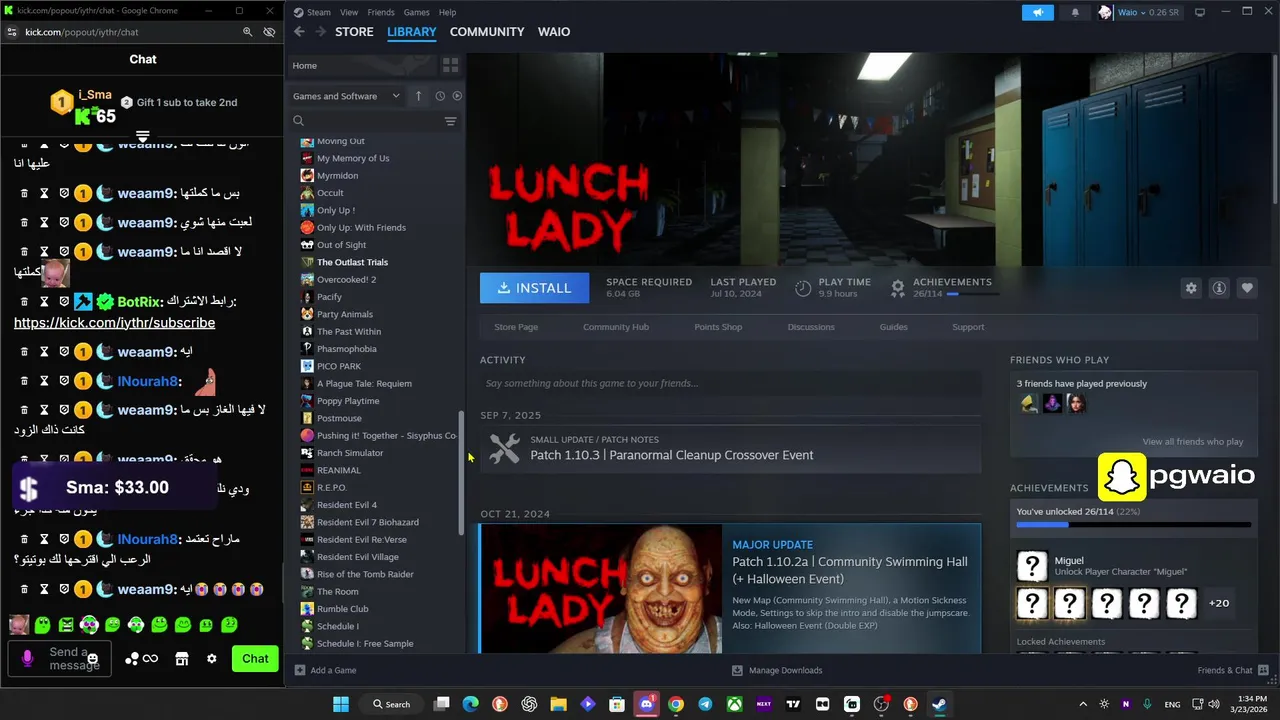Open Lunch Lady Discussions

click(x=811, y=327)
